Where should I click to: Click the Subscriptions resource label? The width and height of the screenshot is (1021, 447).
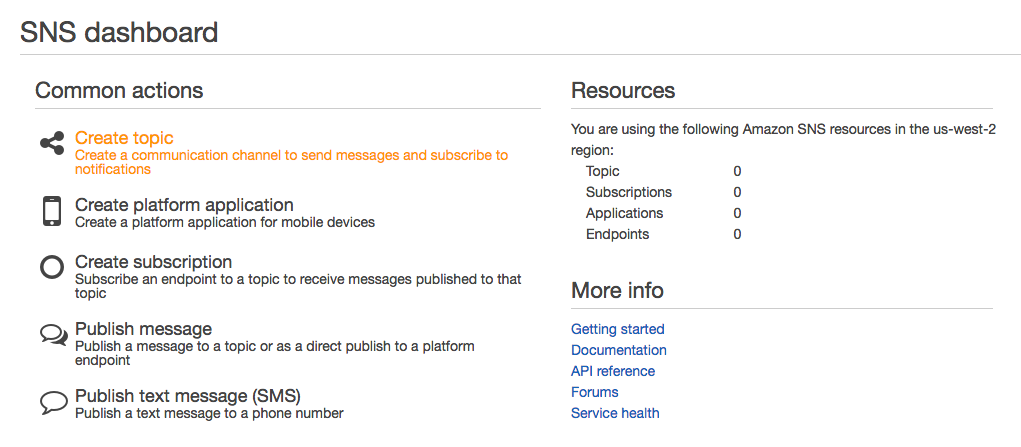628,192
